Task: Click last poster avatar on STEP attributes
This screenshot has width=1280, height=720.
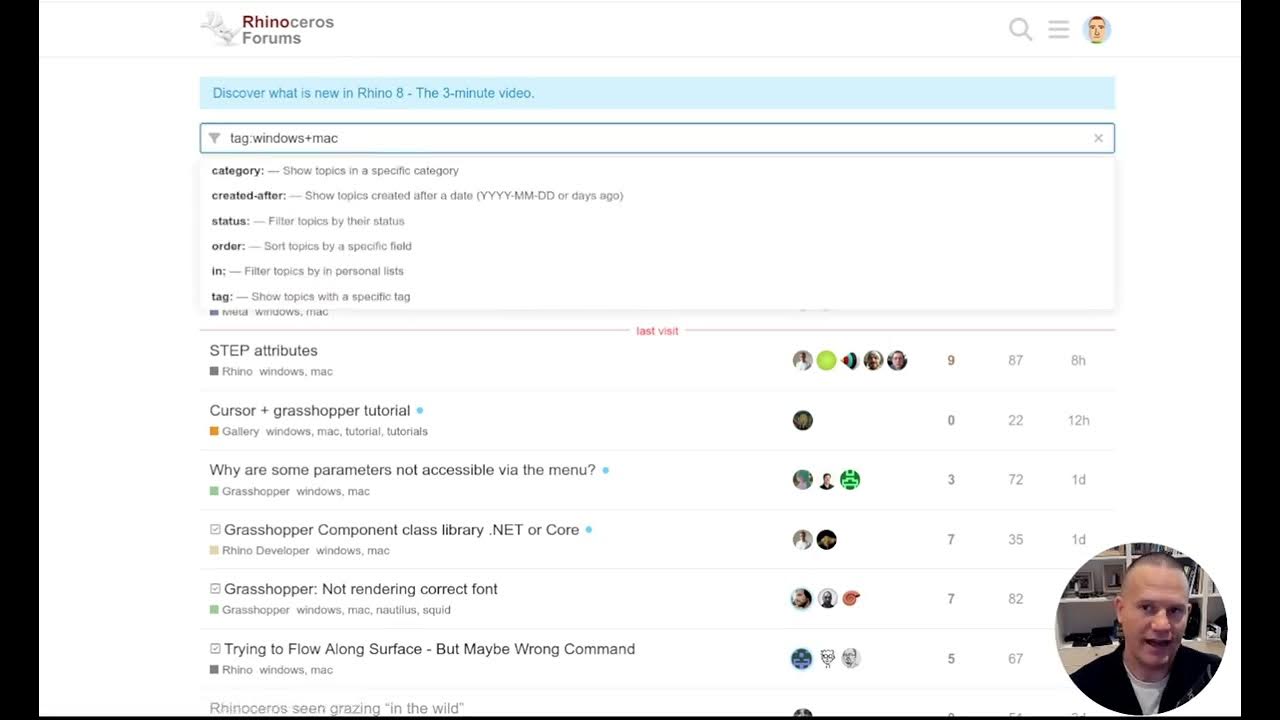Action: click(x=897, y=361)
